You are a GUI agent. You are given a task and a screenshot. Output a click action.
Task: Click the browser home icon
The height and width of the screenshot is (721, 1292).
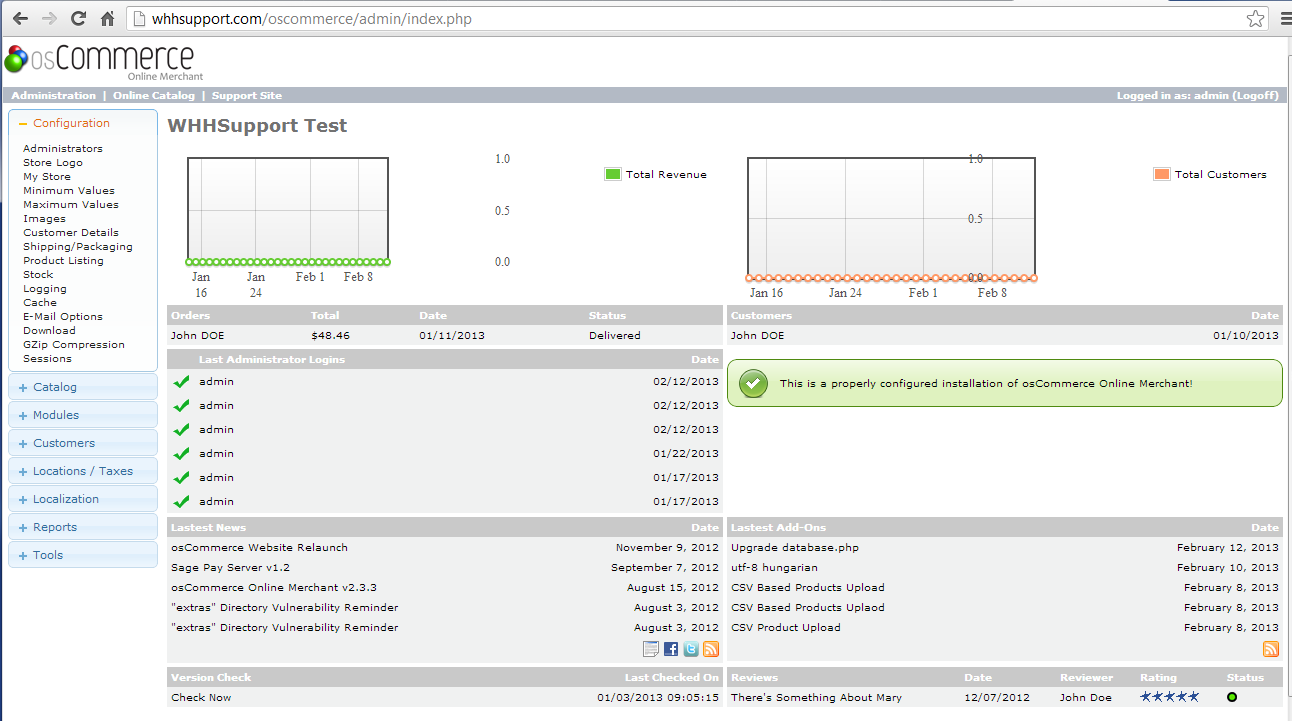click(x=107, y=19)
